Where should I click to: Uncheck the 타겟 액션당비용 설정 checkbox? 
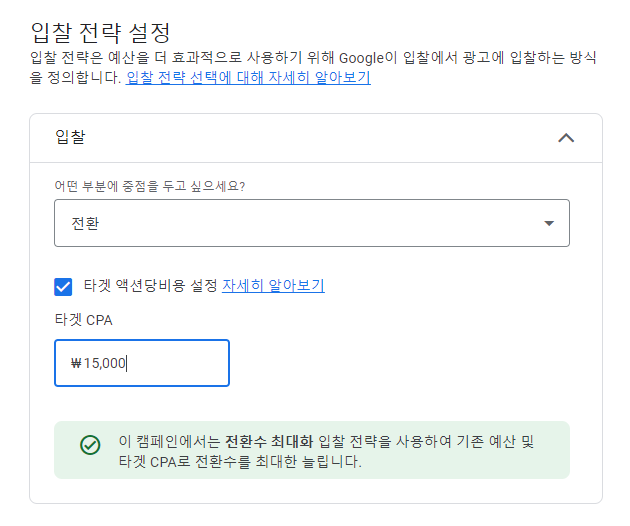click(63, 287)
